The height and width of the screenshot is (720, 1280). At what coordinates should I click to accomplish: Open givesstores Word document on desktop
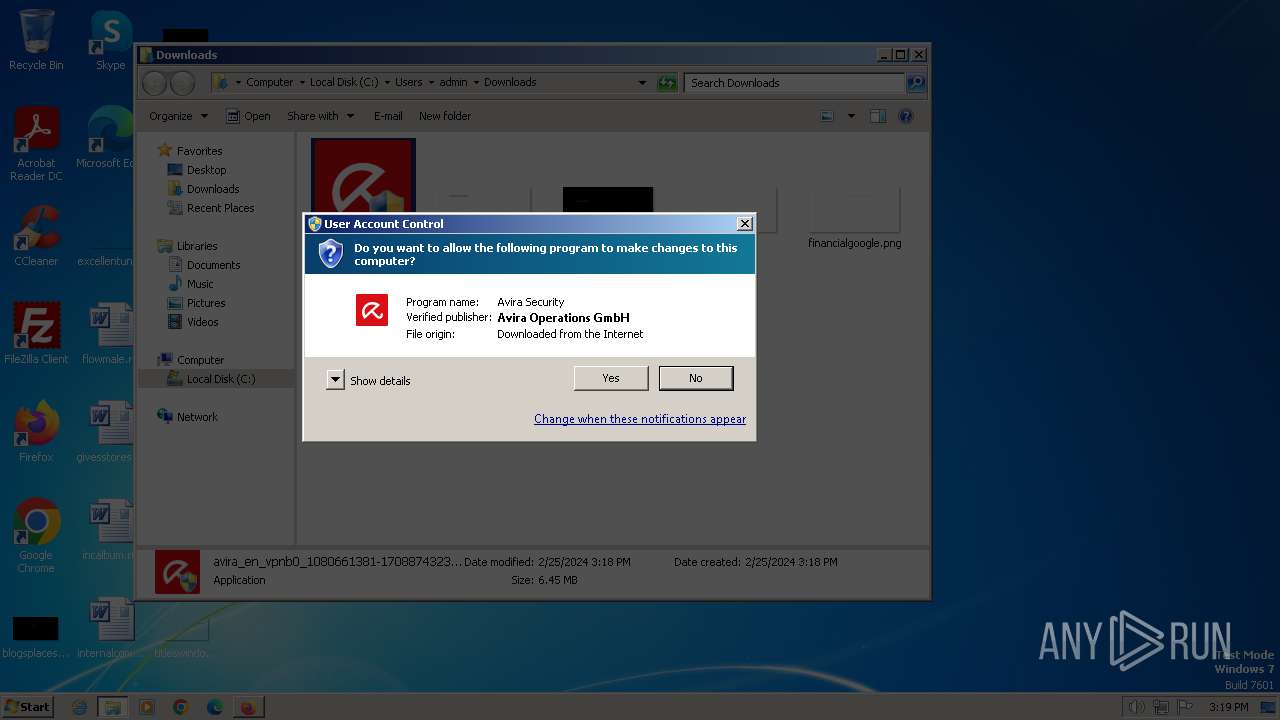(108, 431)
